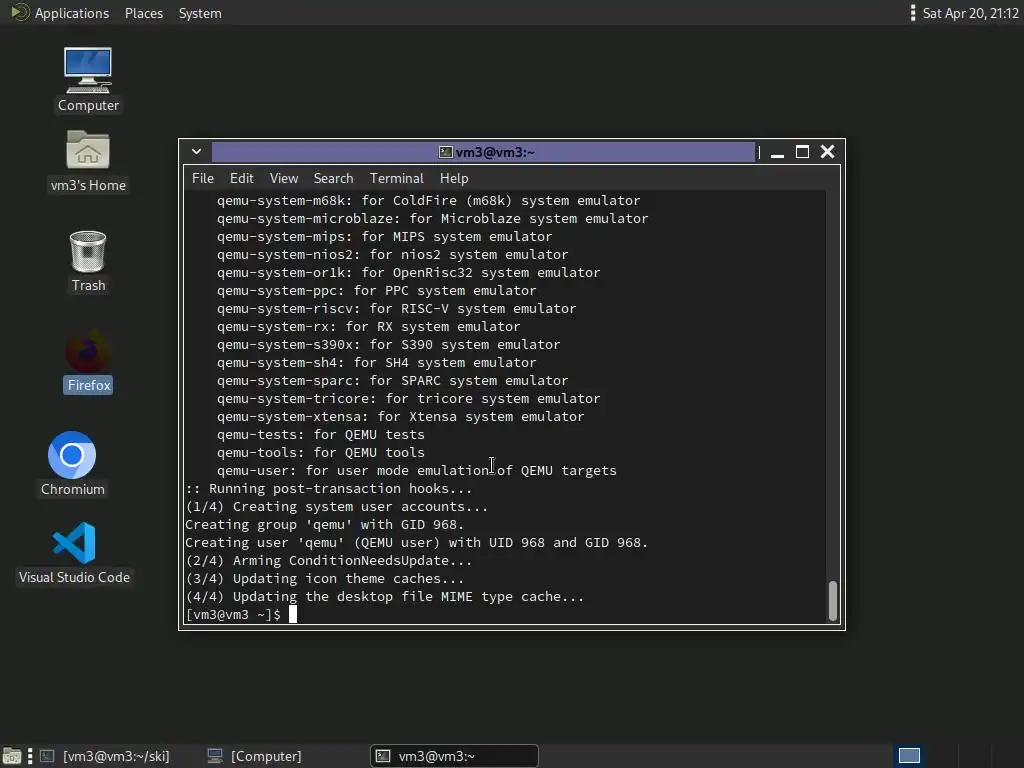Viewport: 1024px width, 768px height.
Task: Launch Chromium from the desktop
Action: (x=72, y=463)
